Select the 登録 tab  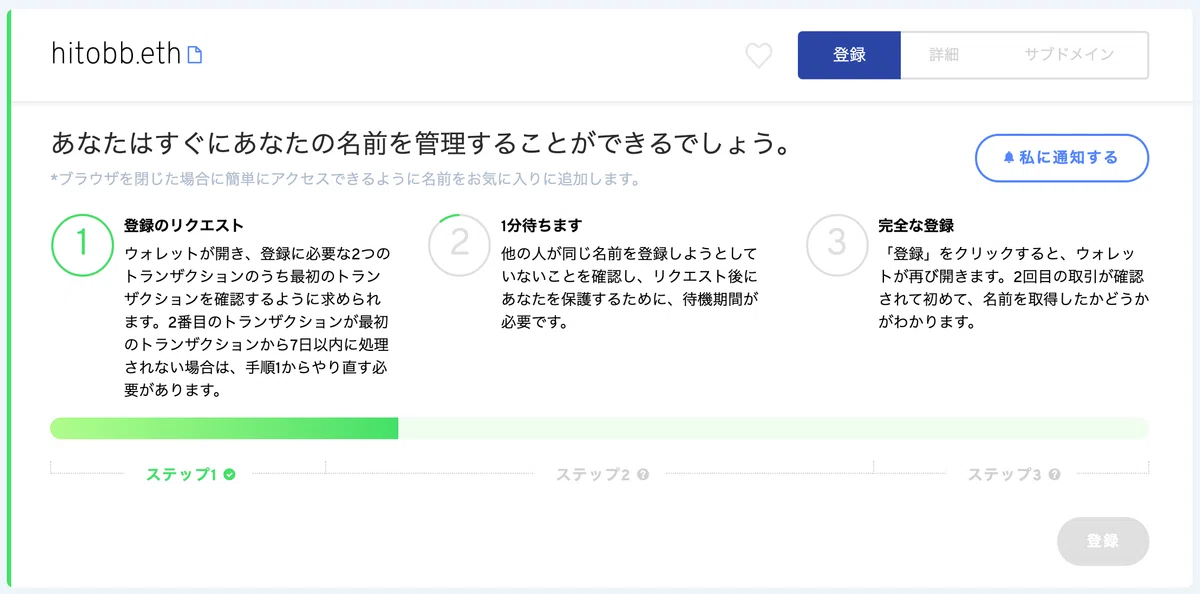coord(849,55)
